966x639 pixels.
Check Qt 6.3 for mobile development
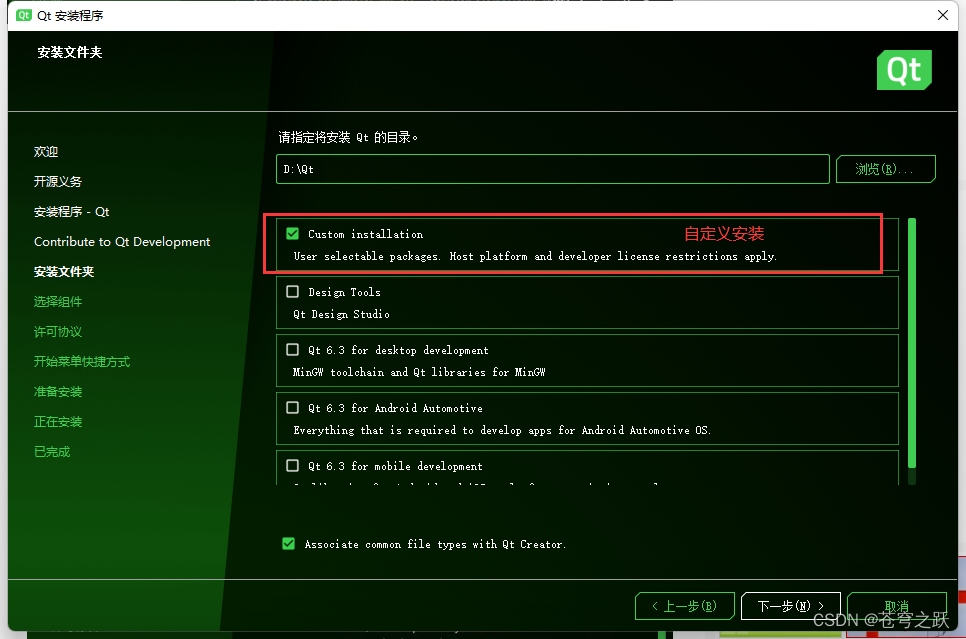293,465
